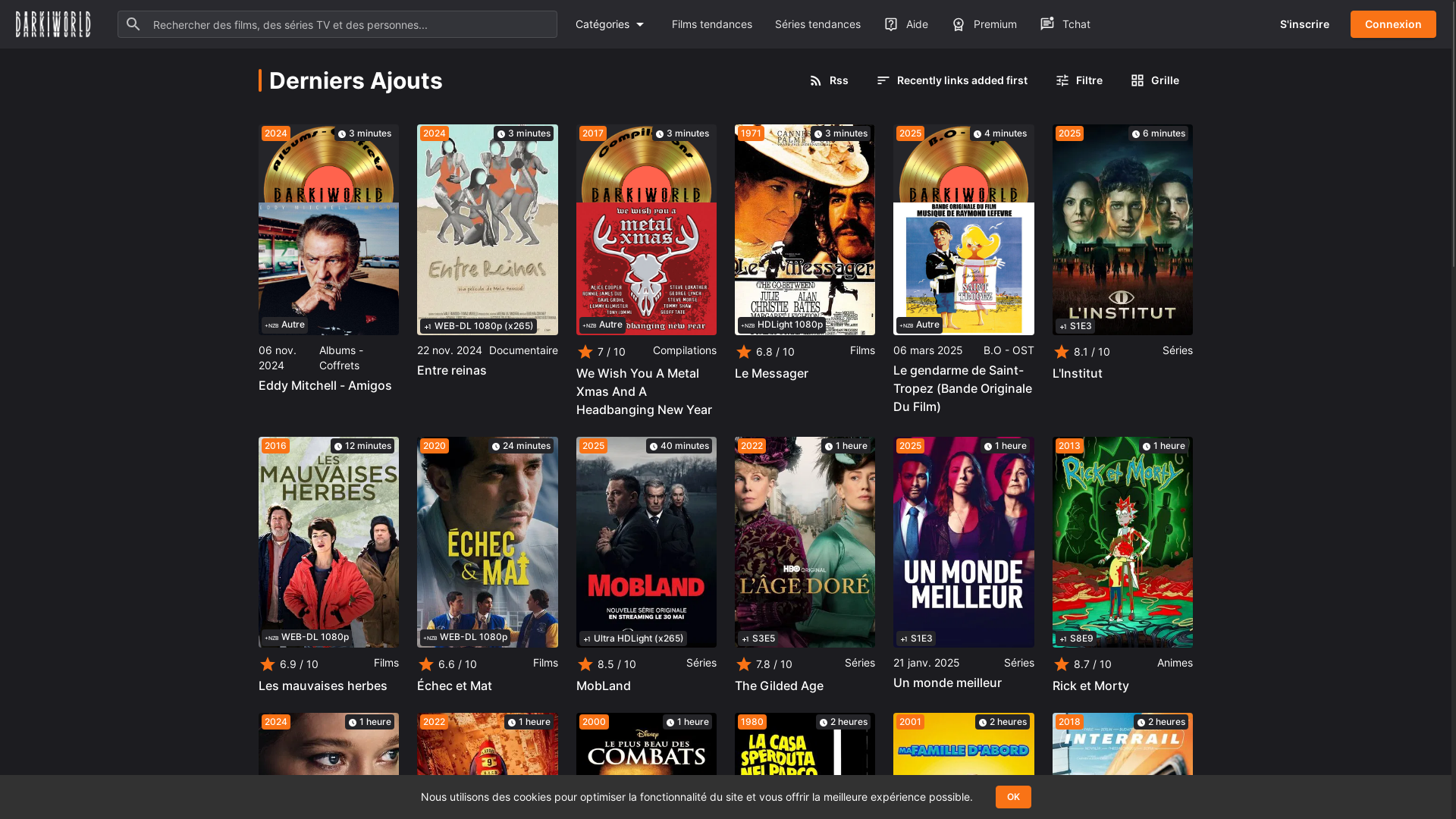Viewport: 1456px width, 819px height.
Task: Click the Entre reinas title link
Action: (452, 370)
